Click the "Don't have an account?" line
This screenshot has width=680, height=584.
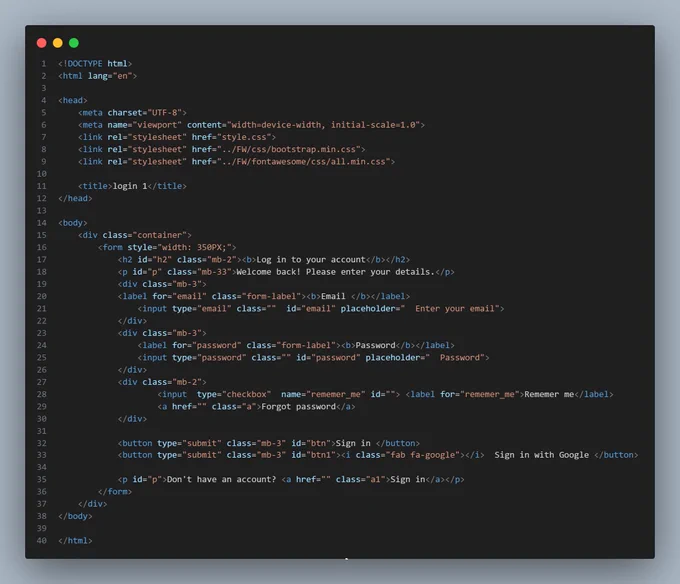click(291, 480)
